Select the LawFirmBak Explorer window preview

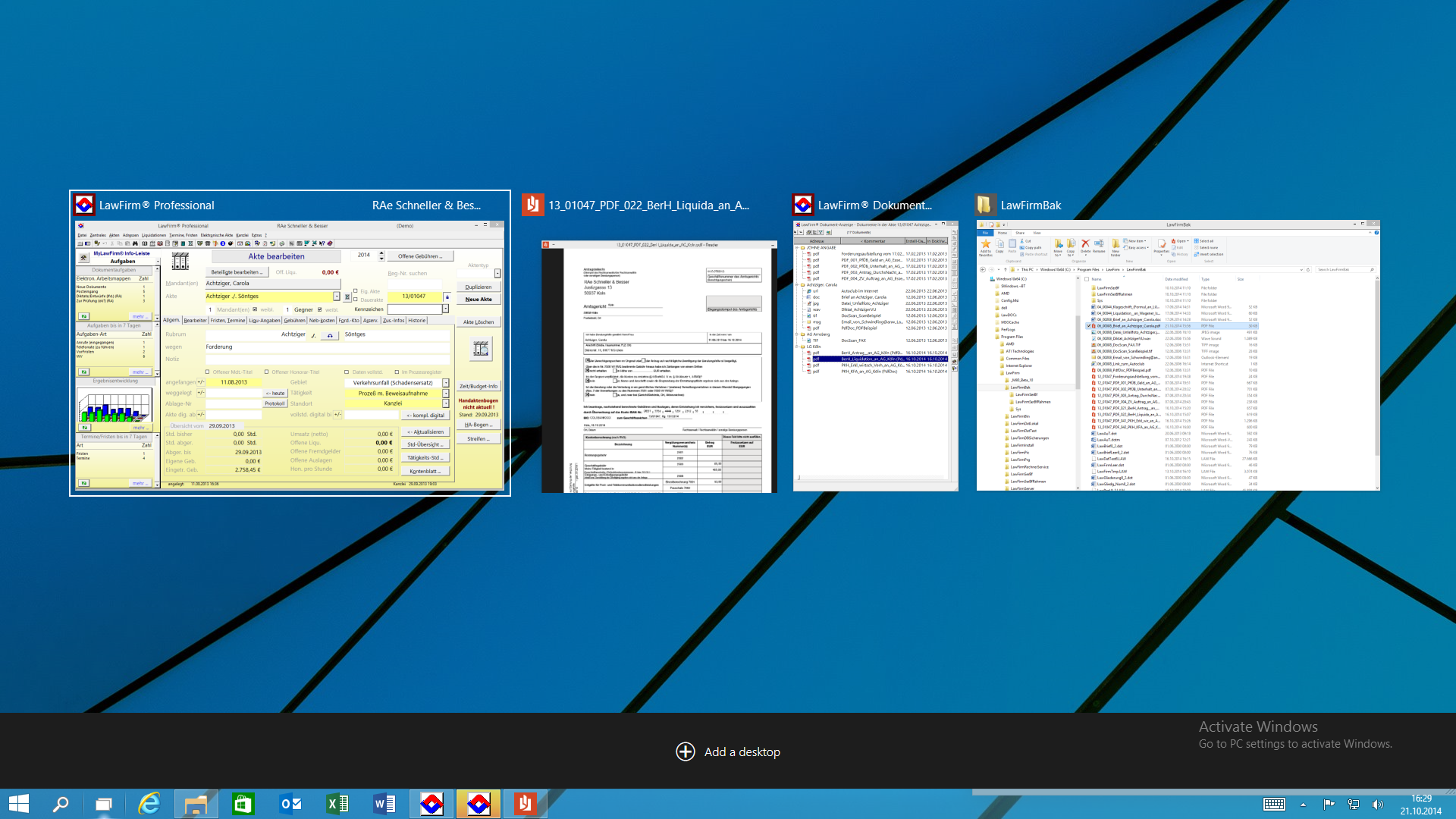click(1178, 355)
